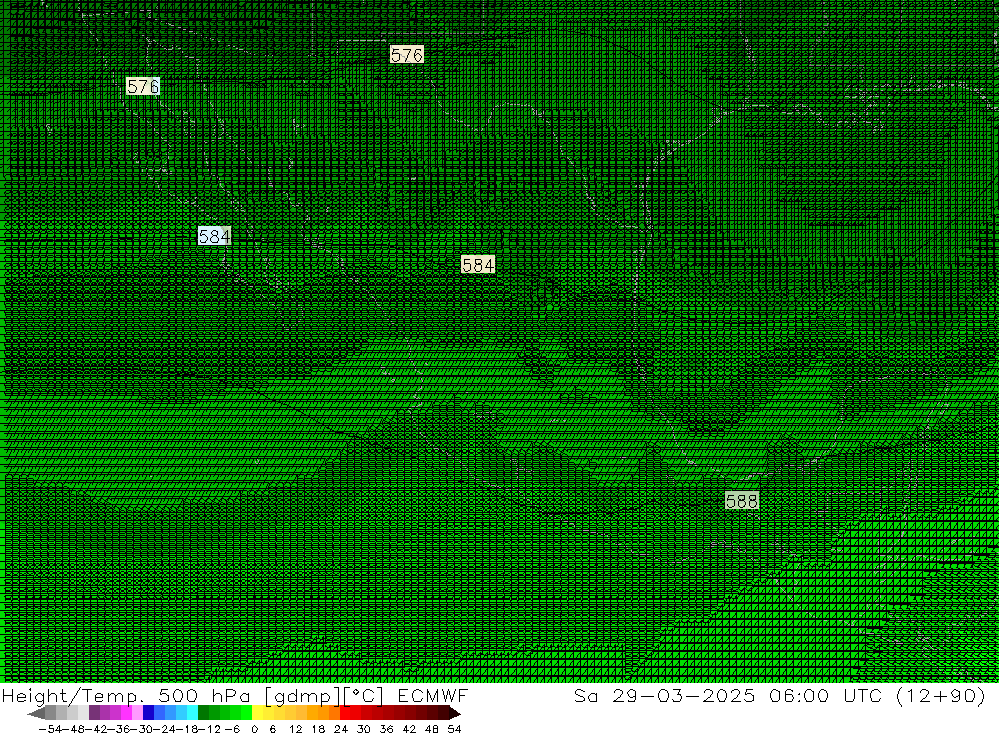
Task: Click the '-54' scale value
Action: 50,729
